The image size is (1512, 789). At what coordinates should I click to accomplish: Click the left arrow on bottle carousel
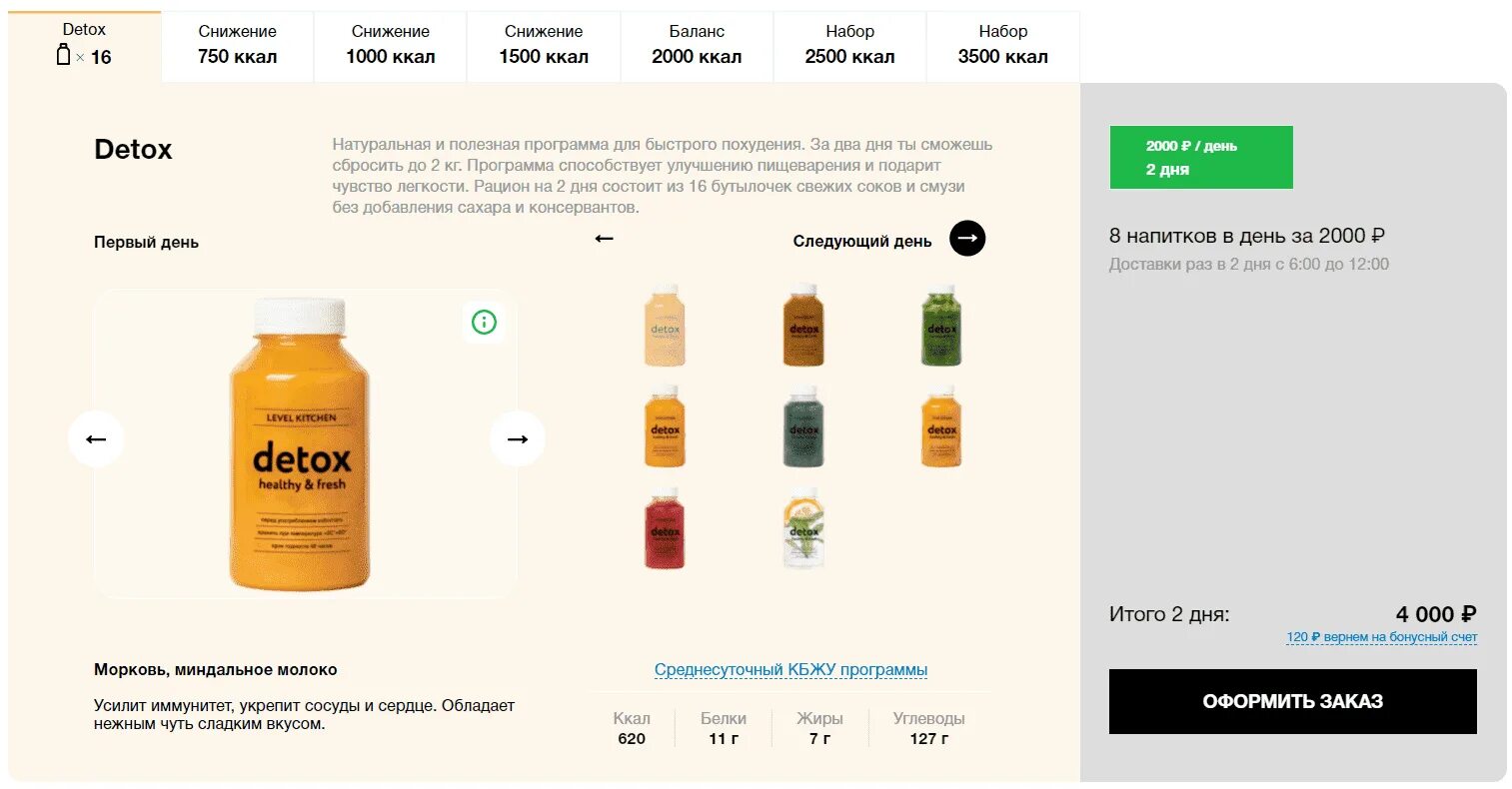pyautogui.click(x=96, y=439)
